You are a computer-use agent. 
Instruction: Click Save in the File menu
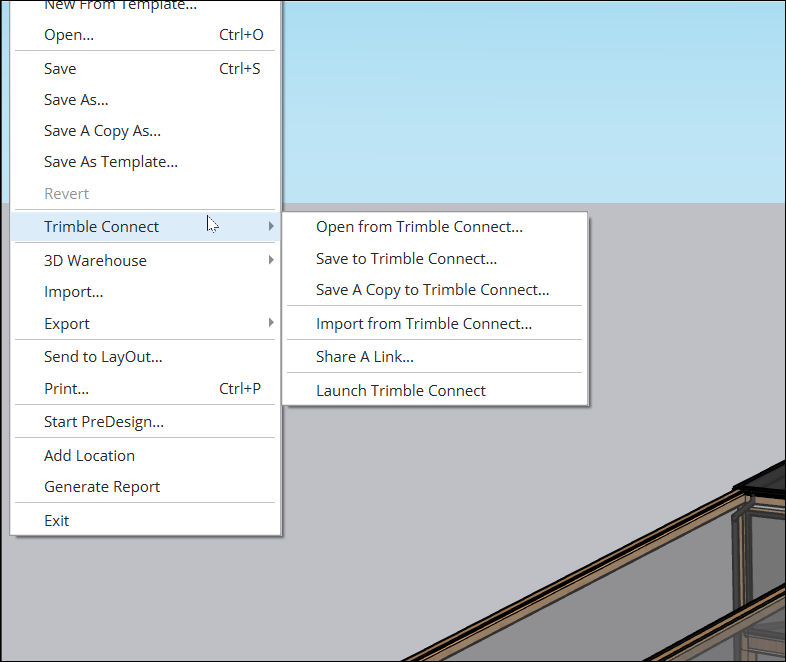click(60, 69)
